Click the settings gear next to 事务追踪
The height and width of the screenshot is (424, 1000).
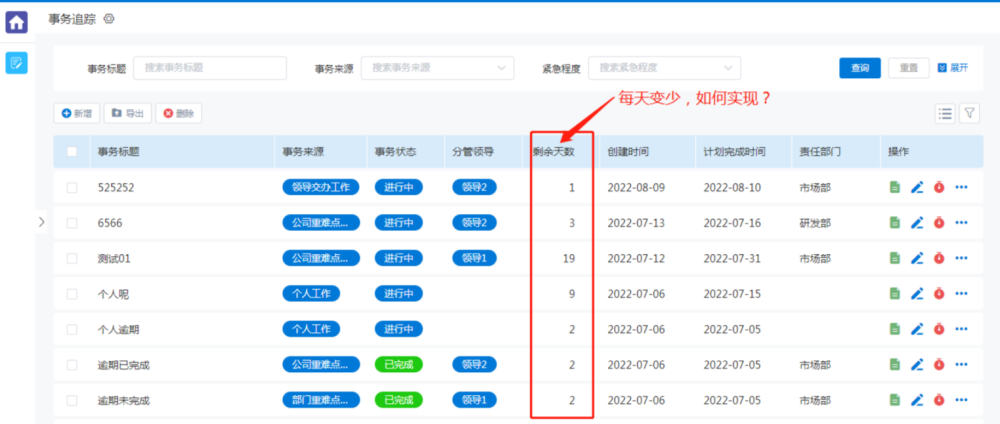[109, 19]
